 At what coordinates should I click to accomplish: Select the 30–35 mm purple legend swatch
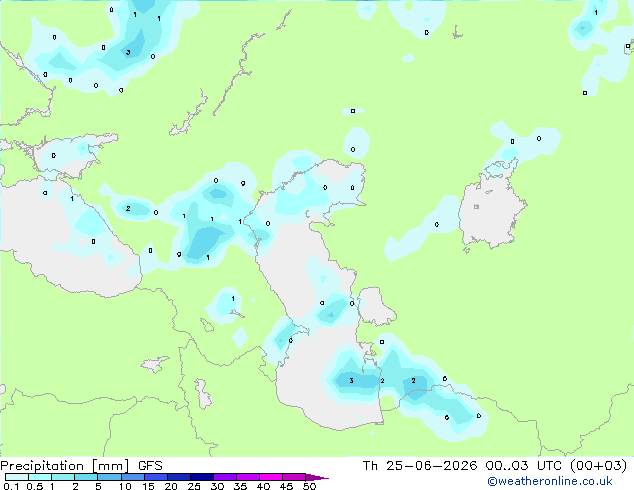(x=225, y=477)
